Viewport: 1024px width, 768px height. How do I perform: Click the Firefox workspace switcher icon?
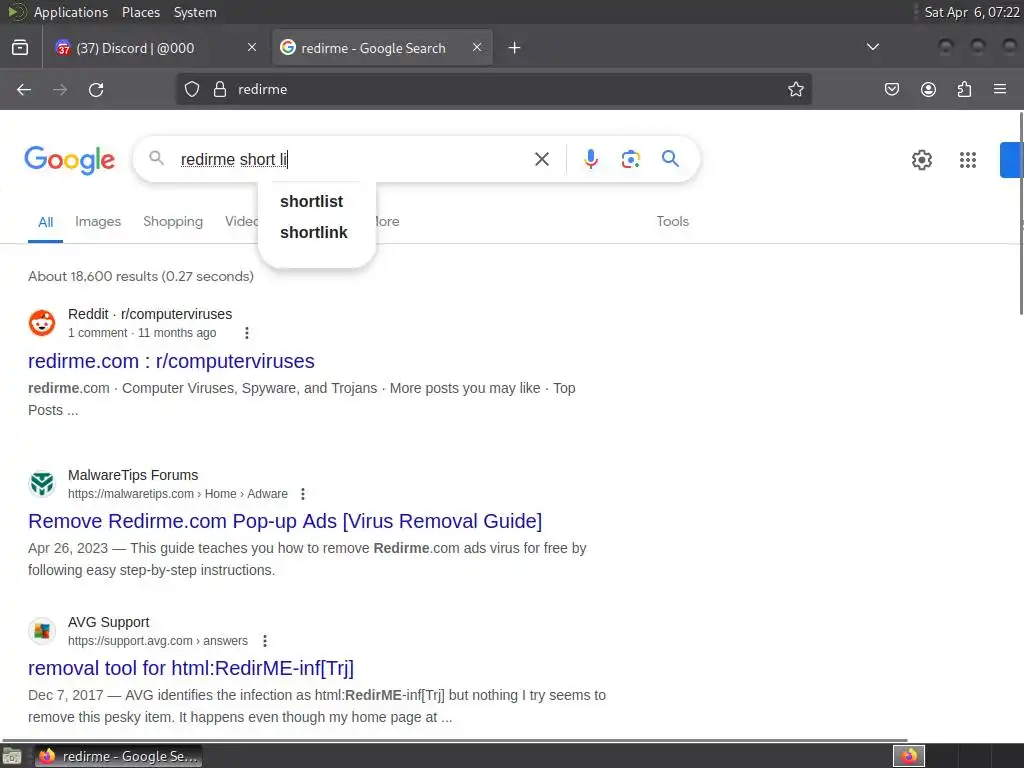click(x=909, y=756)
